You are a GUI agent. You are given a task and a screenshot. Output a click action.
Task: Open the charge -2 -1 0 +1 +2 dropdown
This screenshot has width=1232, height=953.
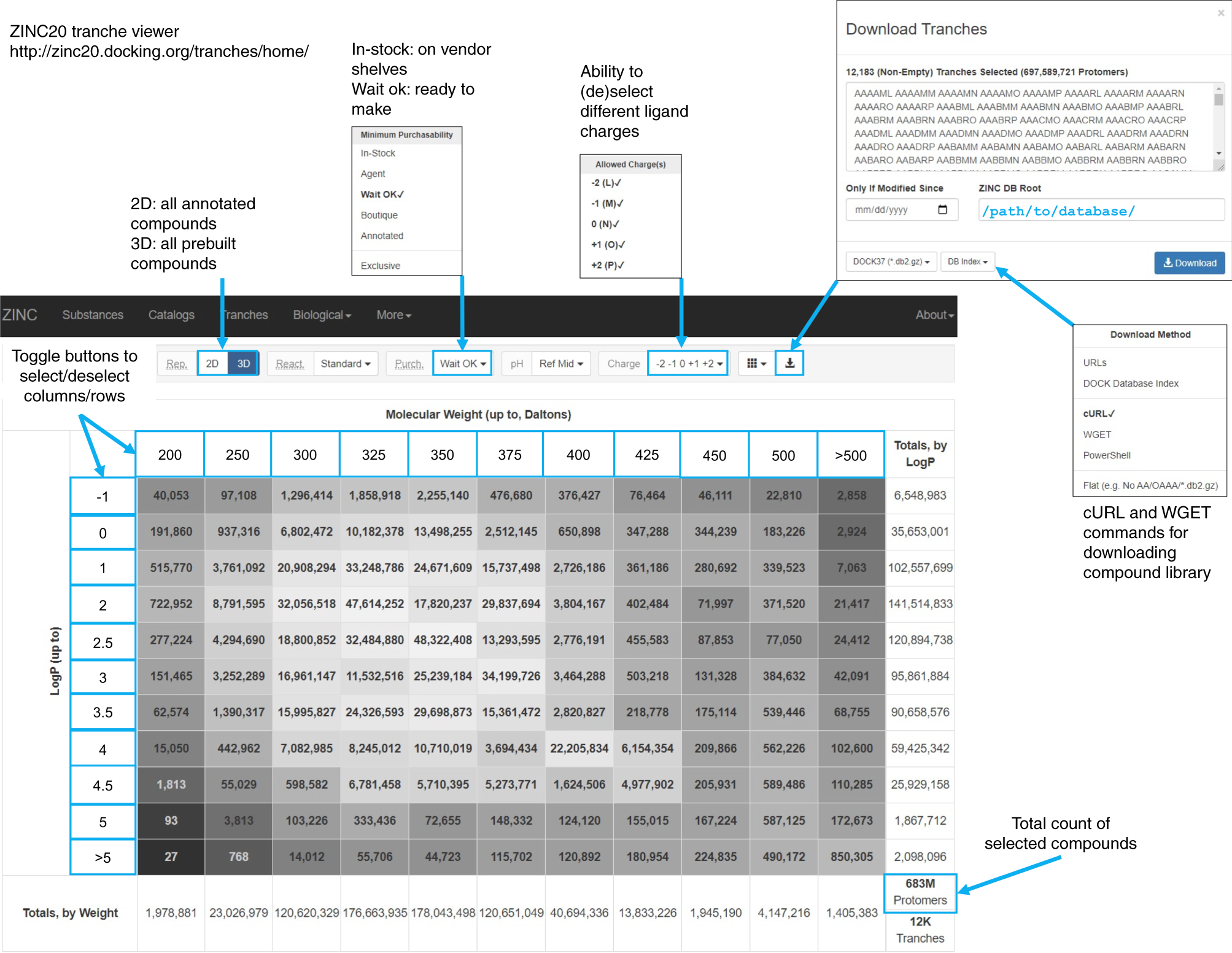pyautogui.click(x=688, y=363)
